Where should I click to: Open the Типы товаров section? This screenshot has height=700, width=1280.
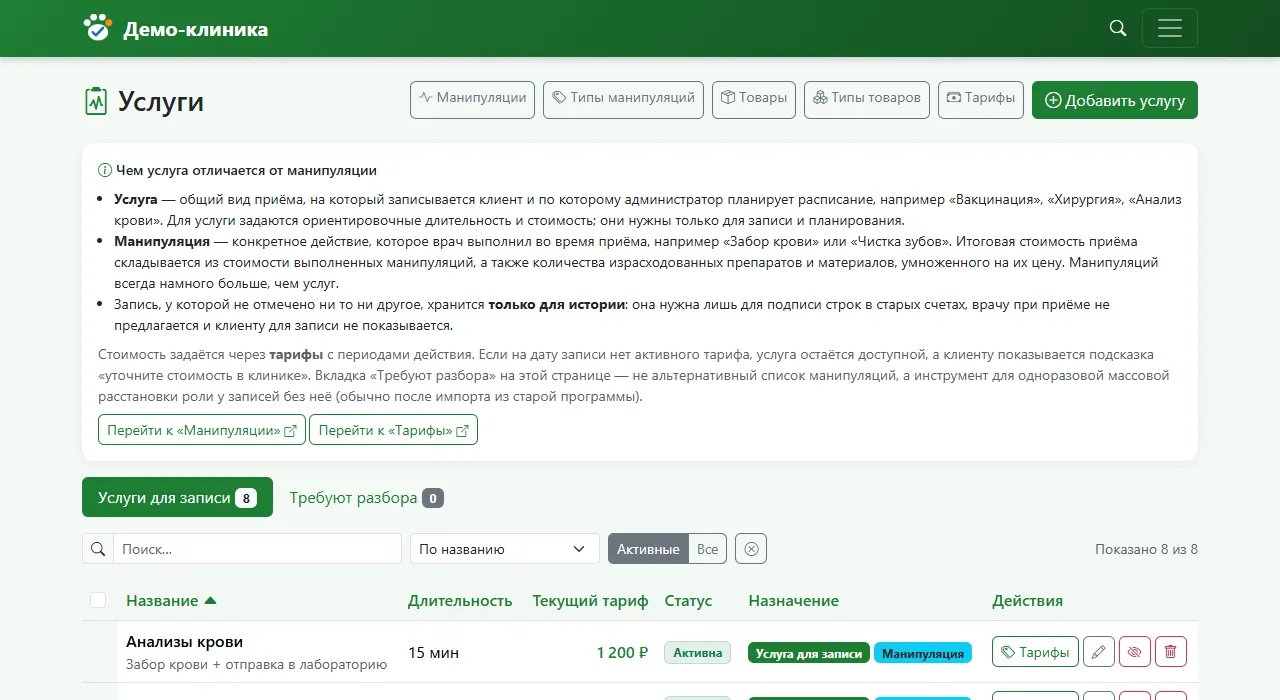point(867,100)
